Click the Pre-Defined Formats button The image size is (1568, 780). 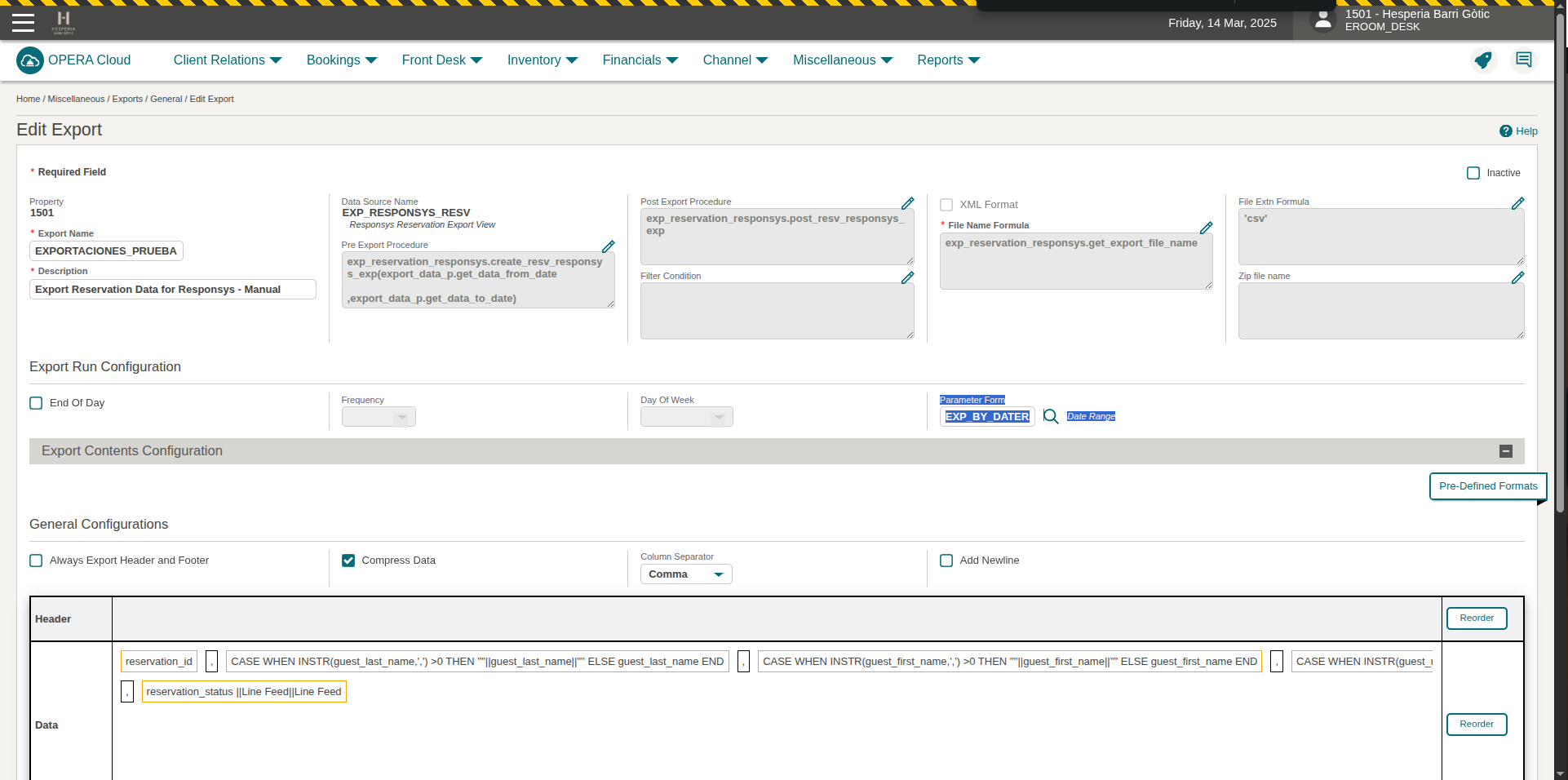pos(1487,486)
